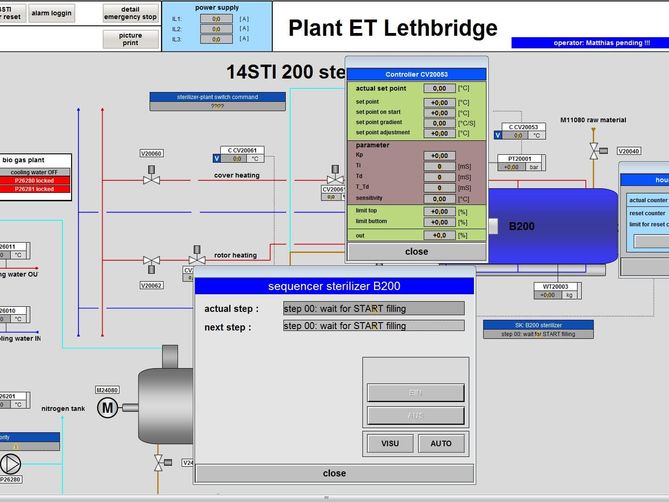Click the M24080 motor symbol
This screenshot has height=502, width=669.
[x=107, y=407]
